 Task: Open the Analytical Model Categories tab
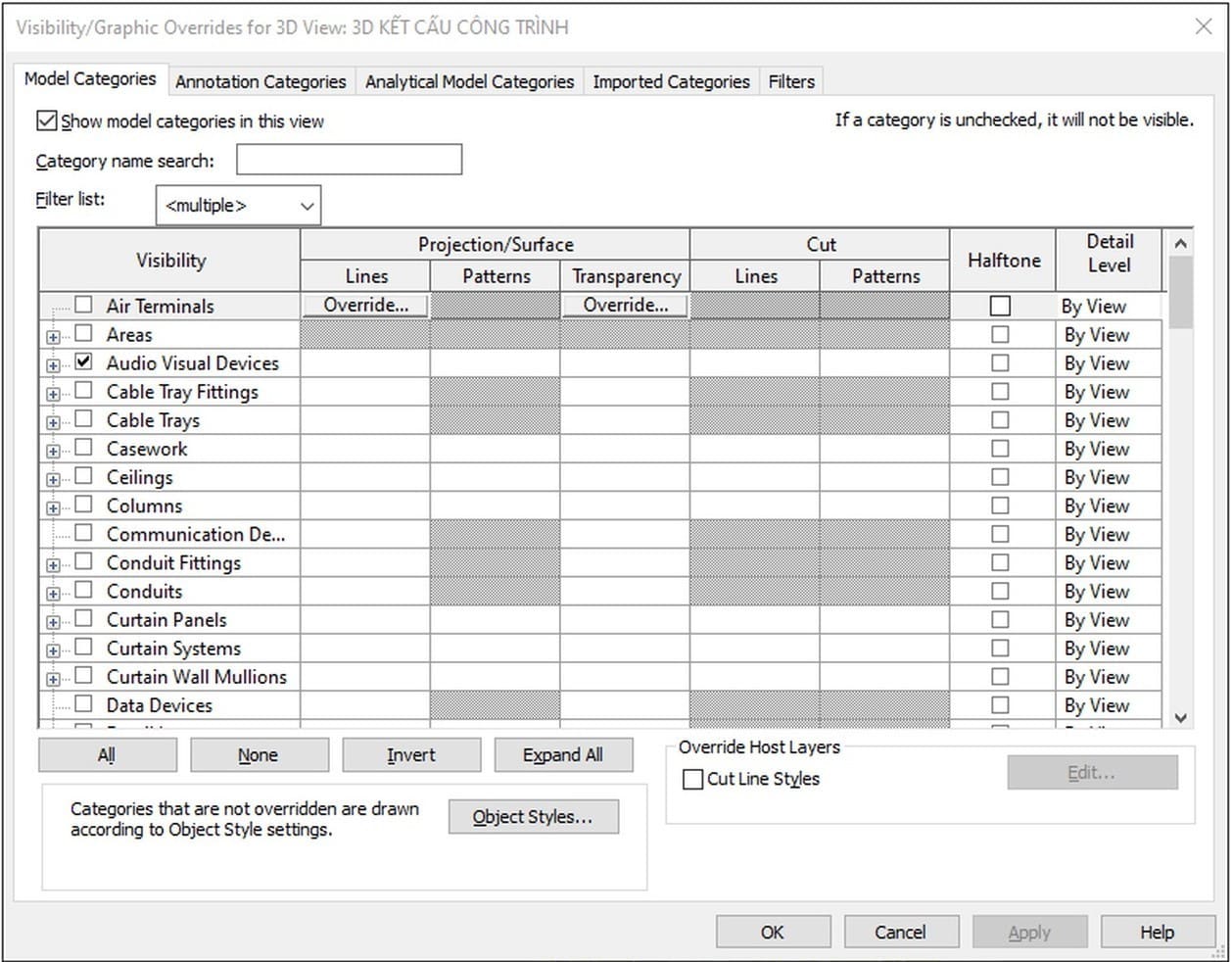pos(469,81)
